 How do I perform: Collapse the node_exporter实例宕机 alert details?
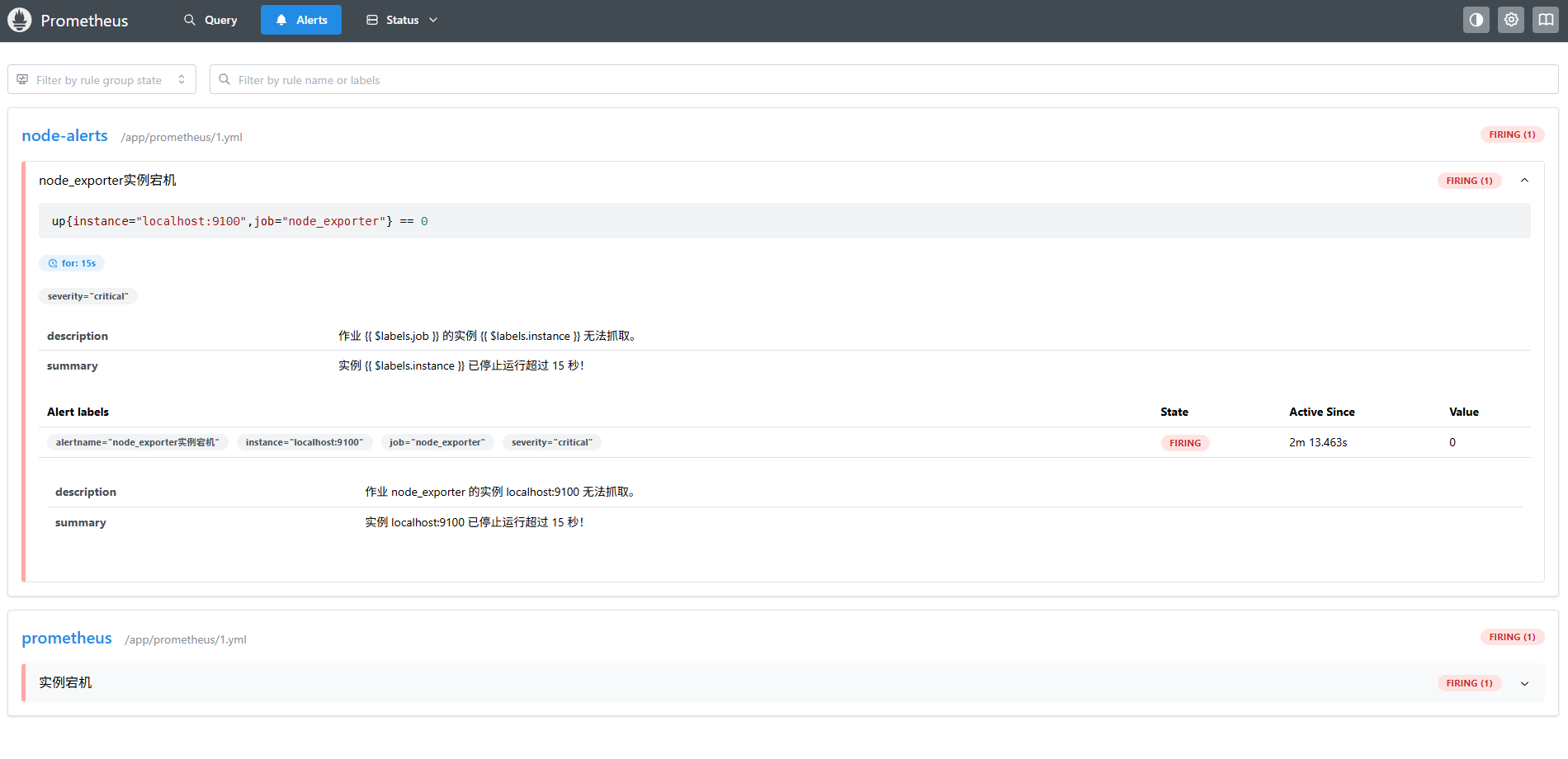1524,180
